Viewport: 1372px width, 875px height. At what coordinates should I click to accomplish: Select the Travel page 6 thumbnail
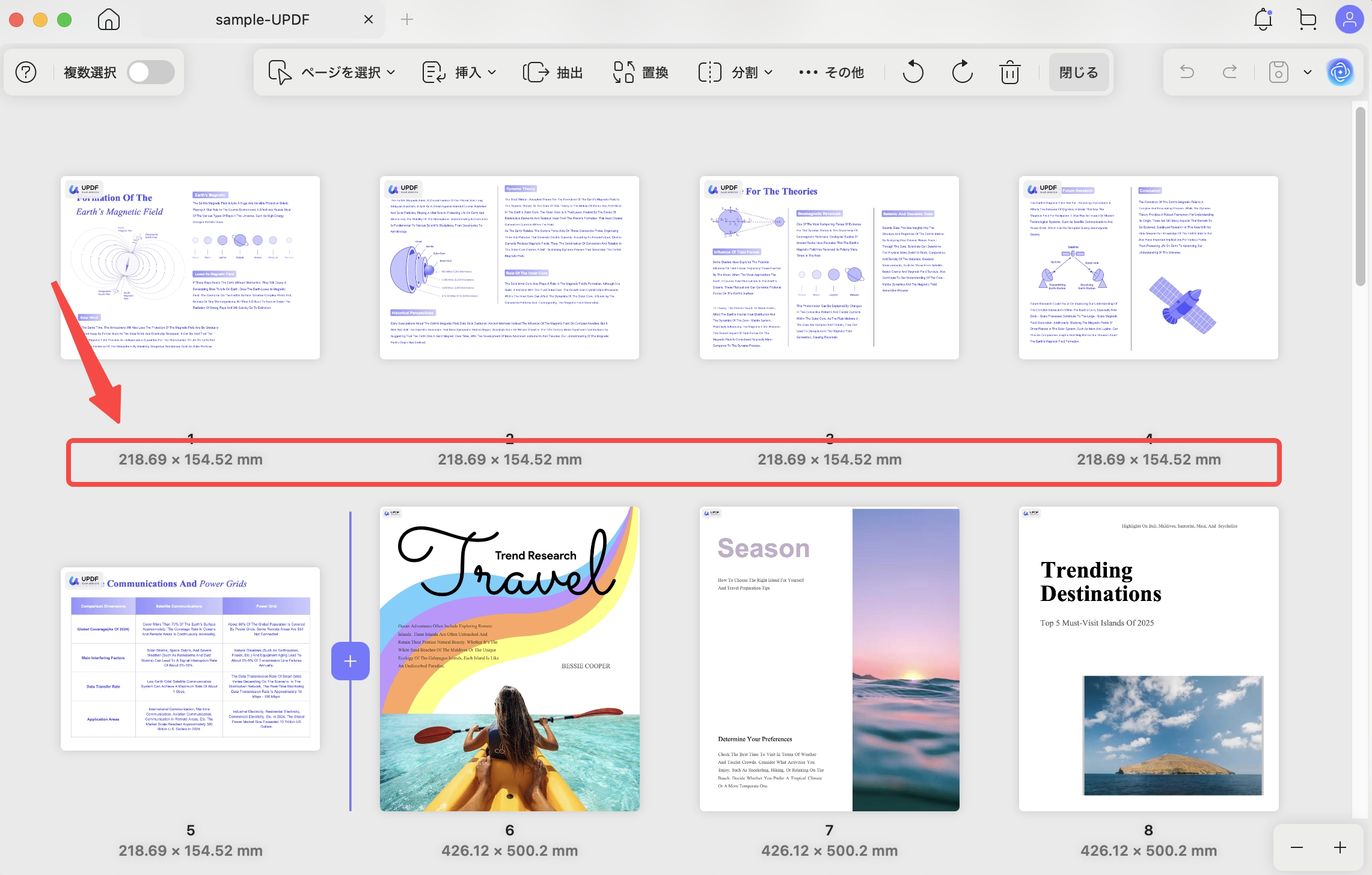pos(509,659)
